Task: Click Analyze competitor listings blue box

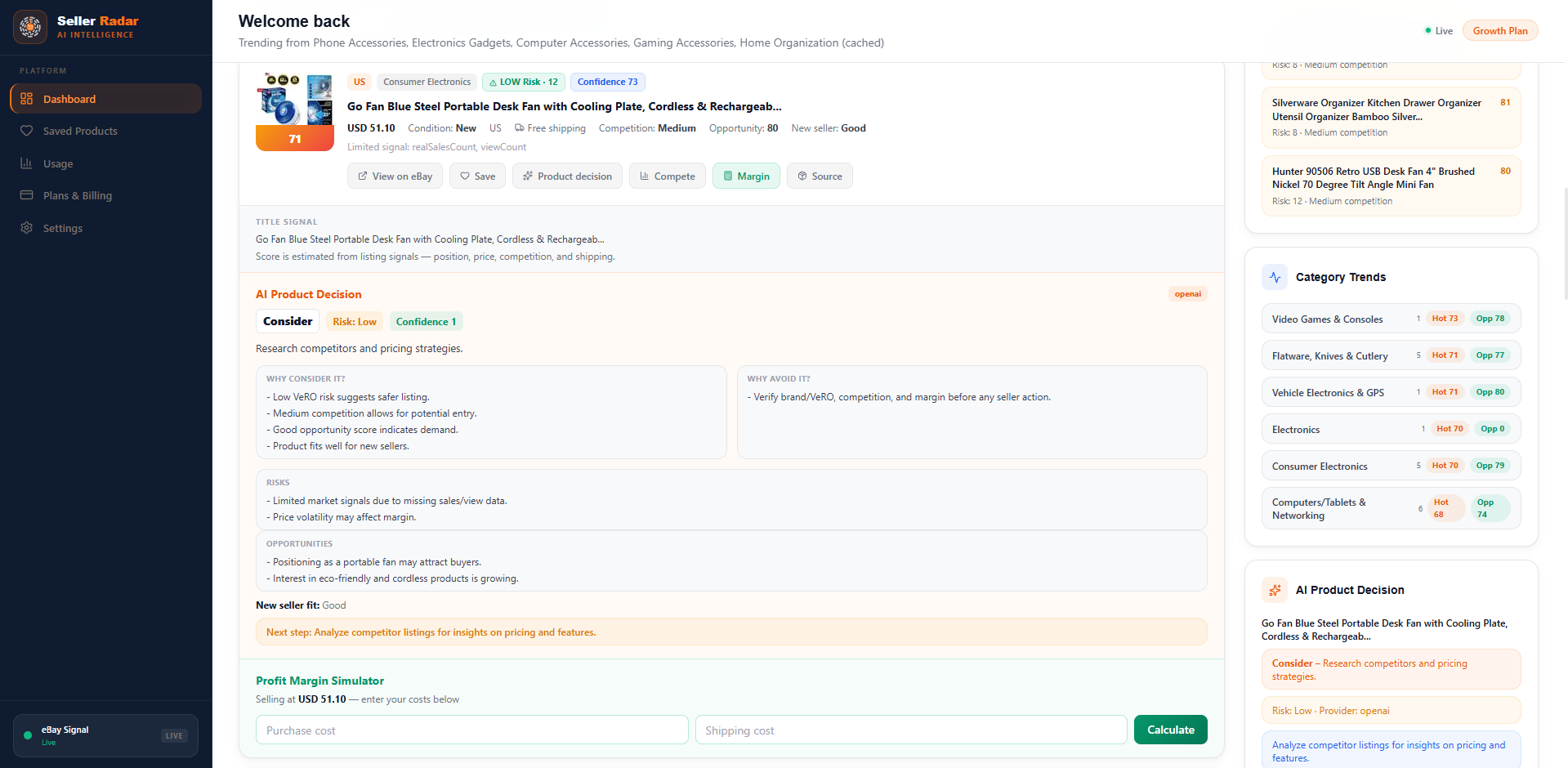Action: (1391, 751)
